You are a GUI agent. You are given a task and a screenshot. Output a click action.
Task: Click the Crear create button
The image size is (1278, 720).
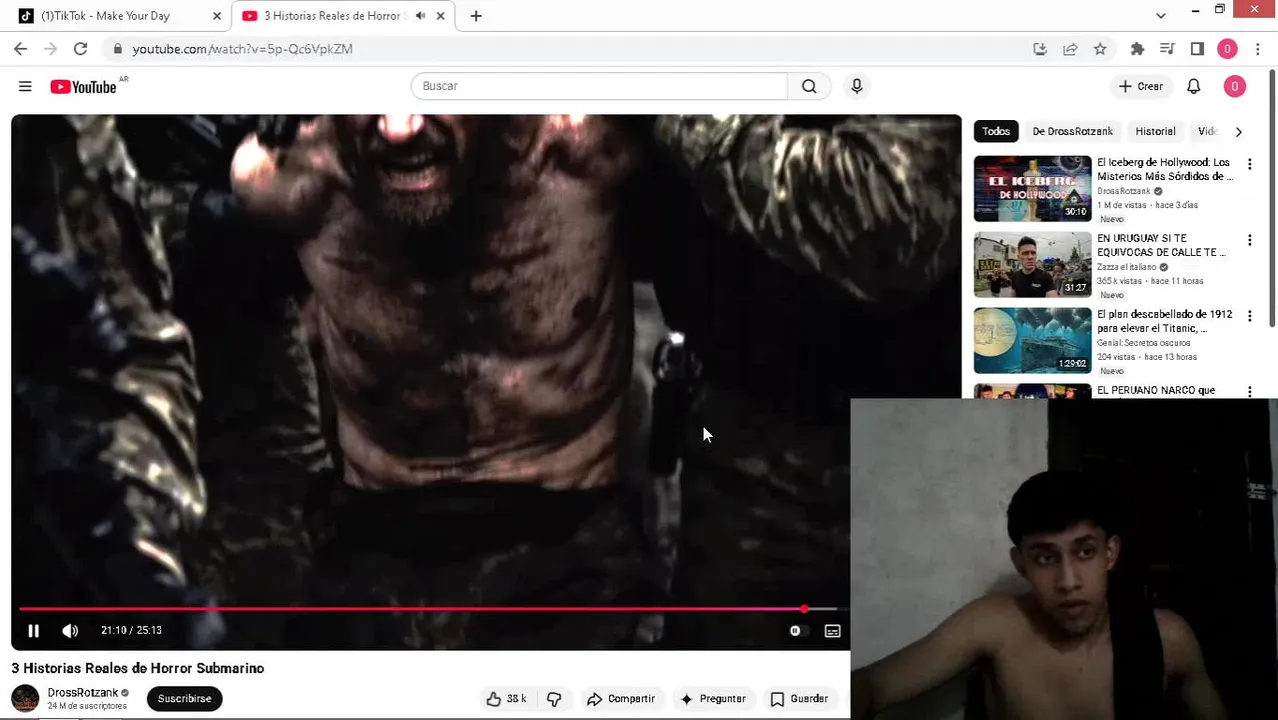click(x=1141, y=87)
